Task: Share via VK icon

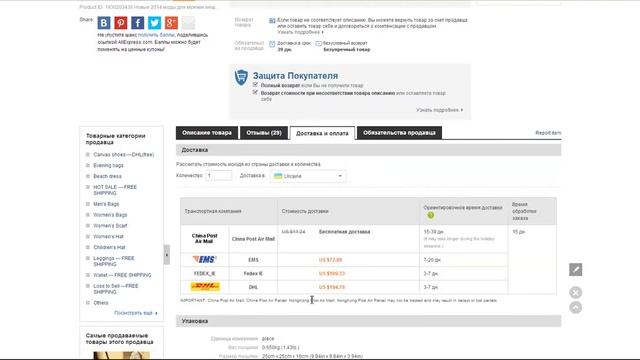Action: 104,23
